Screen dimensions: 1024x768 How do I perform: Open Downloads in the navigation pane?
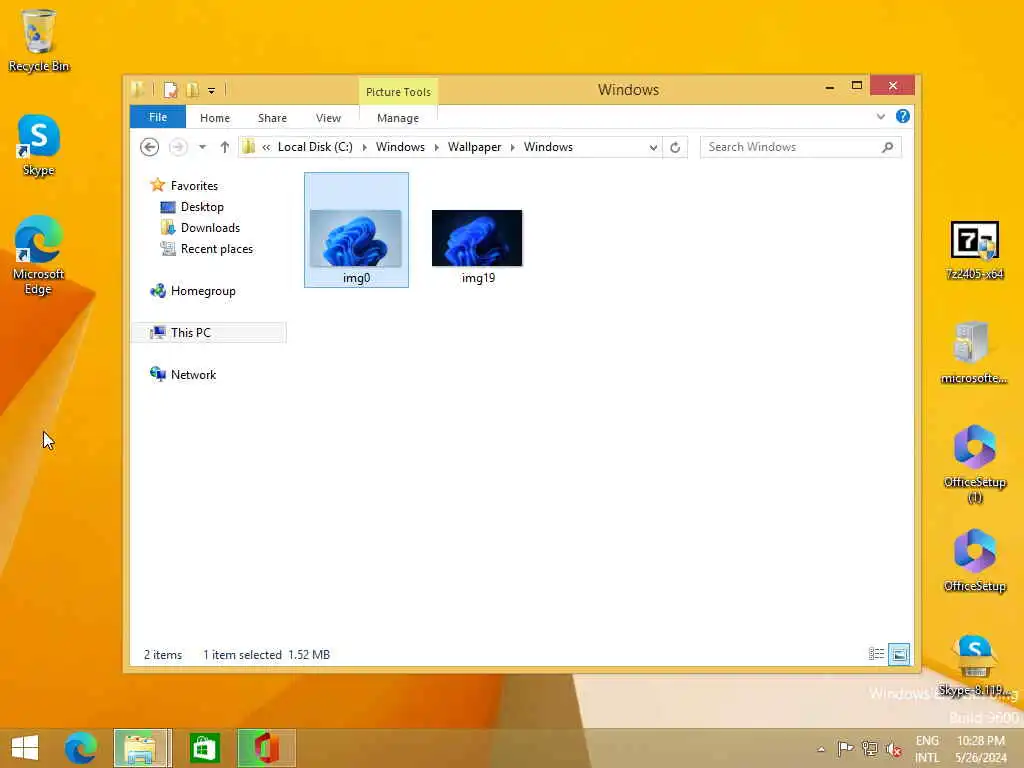[x=210, y=227]
